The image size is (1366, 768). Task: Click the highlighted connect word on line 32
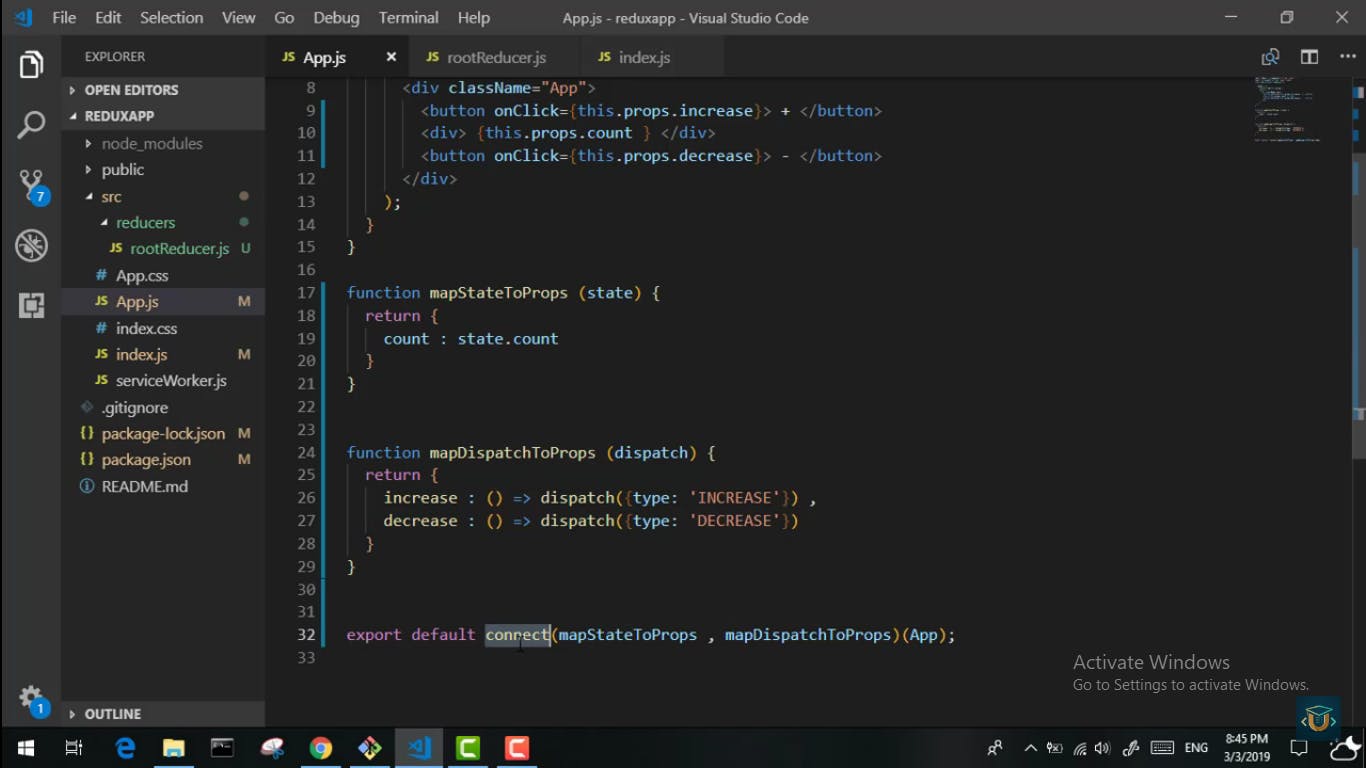coord(517,635)
